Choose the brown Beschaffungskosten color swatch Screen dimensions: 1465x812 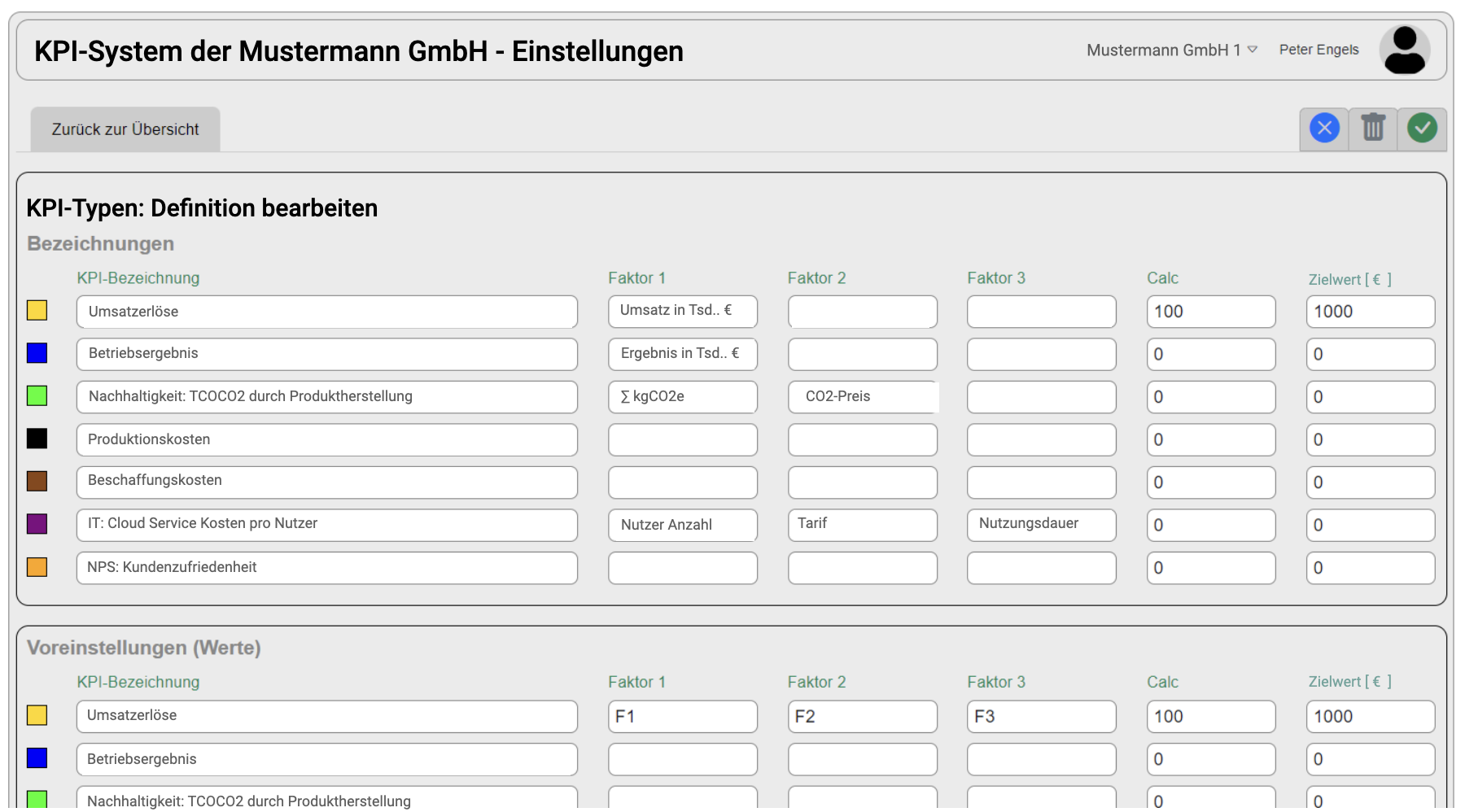pos(37,481)
